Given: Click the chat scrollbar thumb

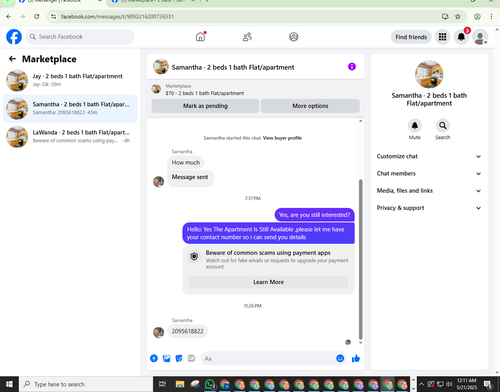Looking at the screenshot, I should point(360,259).
